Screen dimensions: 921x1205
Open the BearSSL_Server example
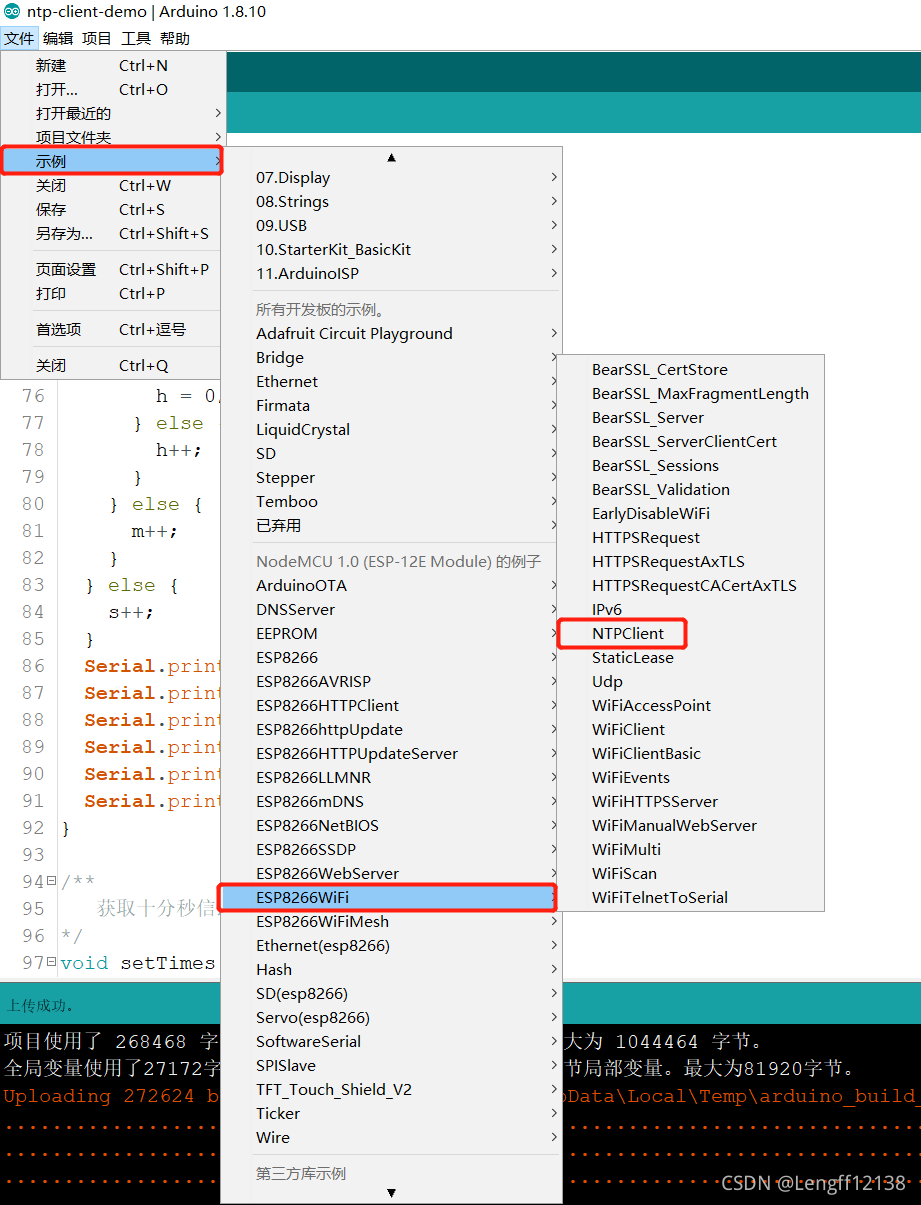pos(690,417)
